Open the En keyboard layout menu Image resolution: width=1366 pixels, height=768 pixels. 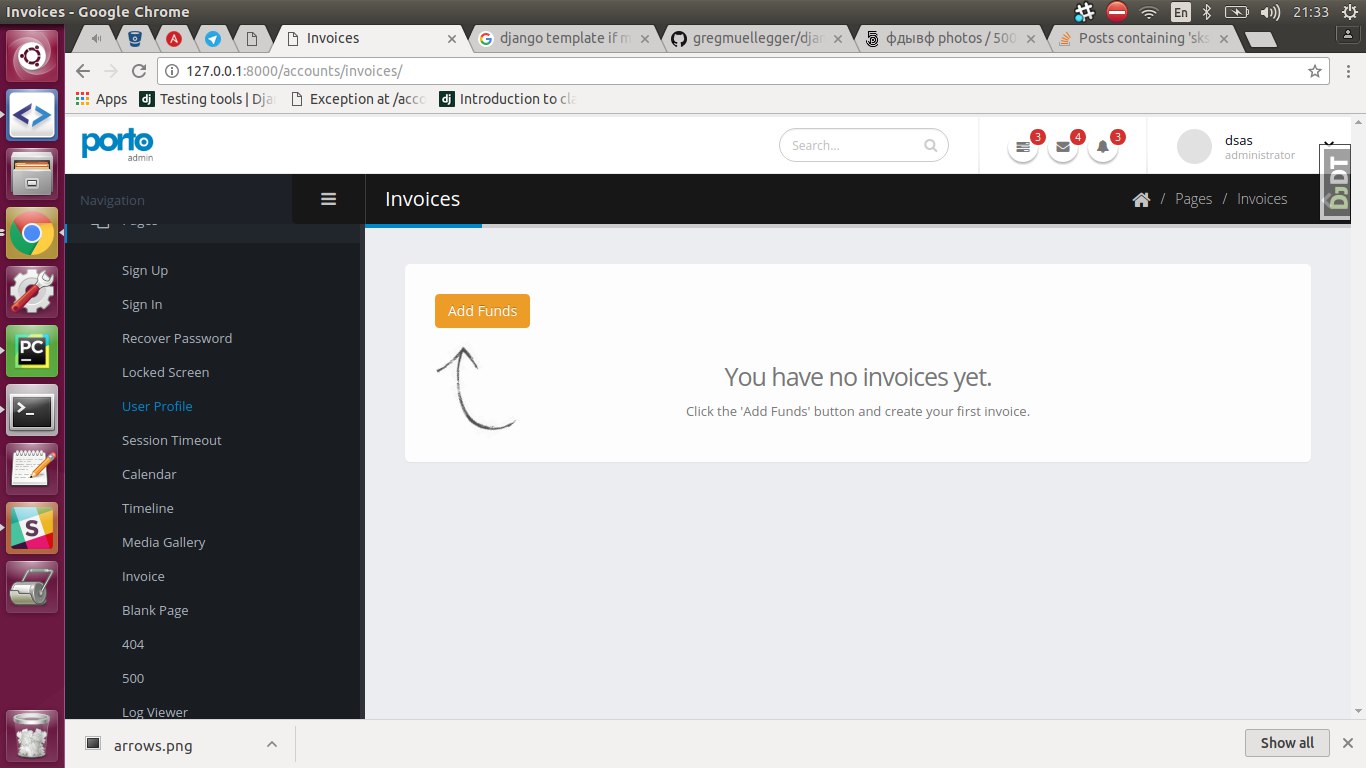coord(1181,12)
